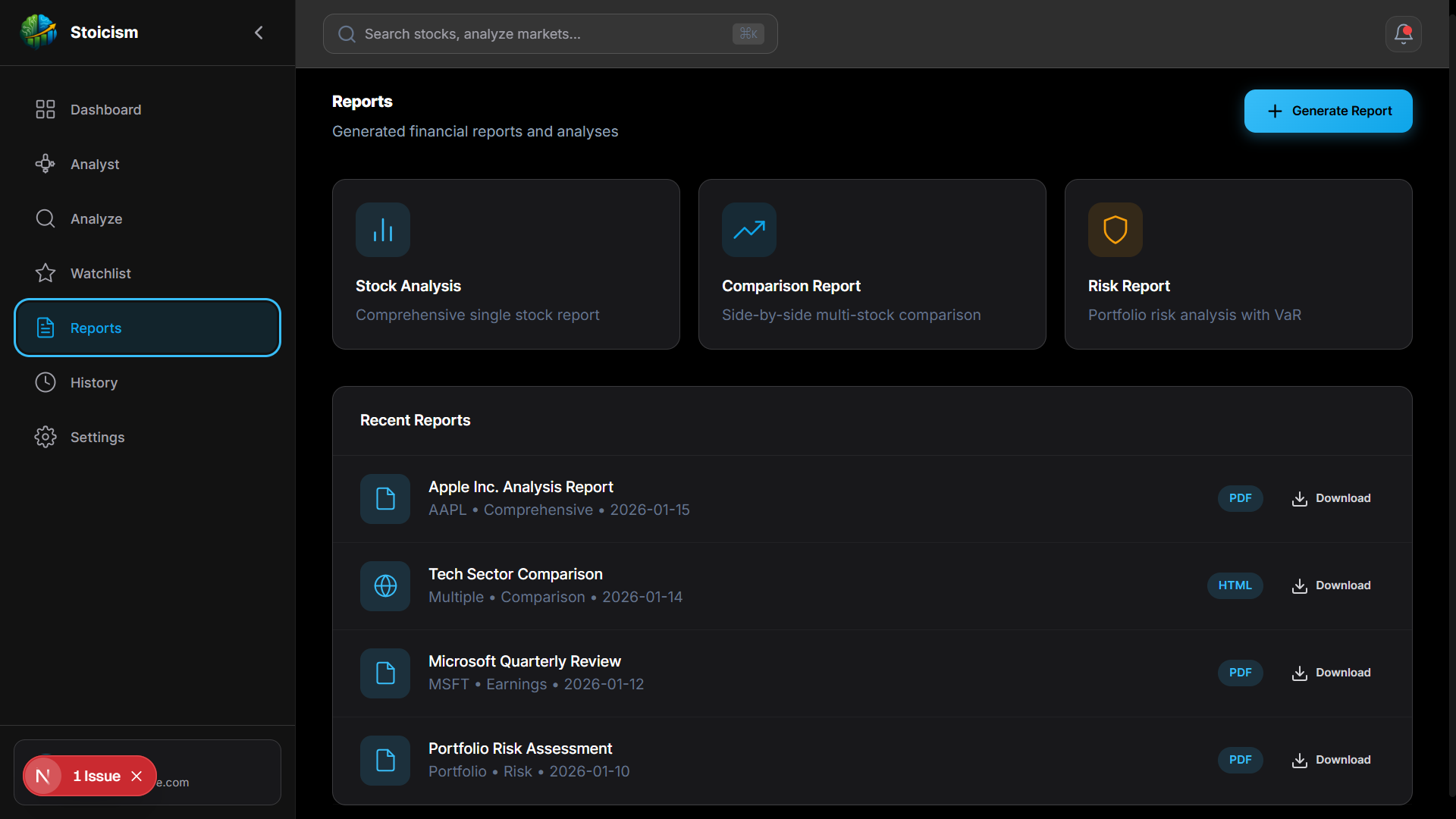Click the search magnifier icon
The width and height of the screenshot is (1456, 819).
click(347, 33)
